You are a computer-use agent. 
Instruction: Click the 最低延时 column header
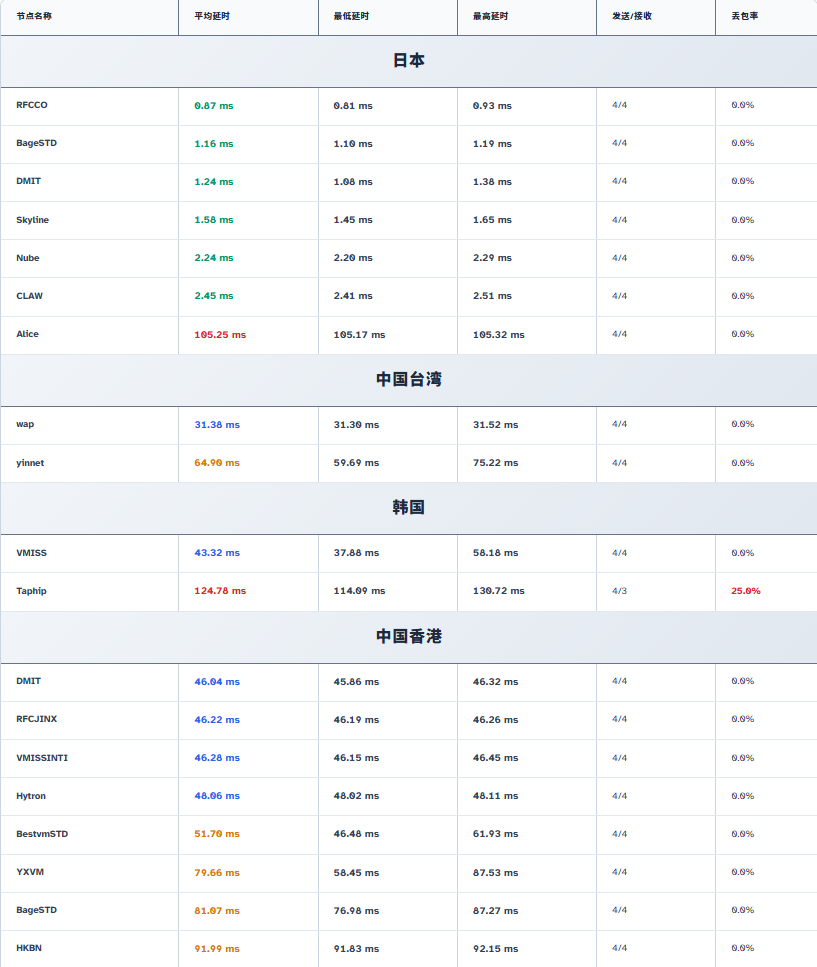[349, 16]
